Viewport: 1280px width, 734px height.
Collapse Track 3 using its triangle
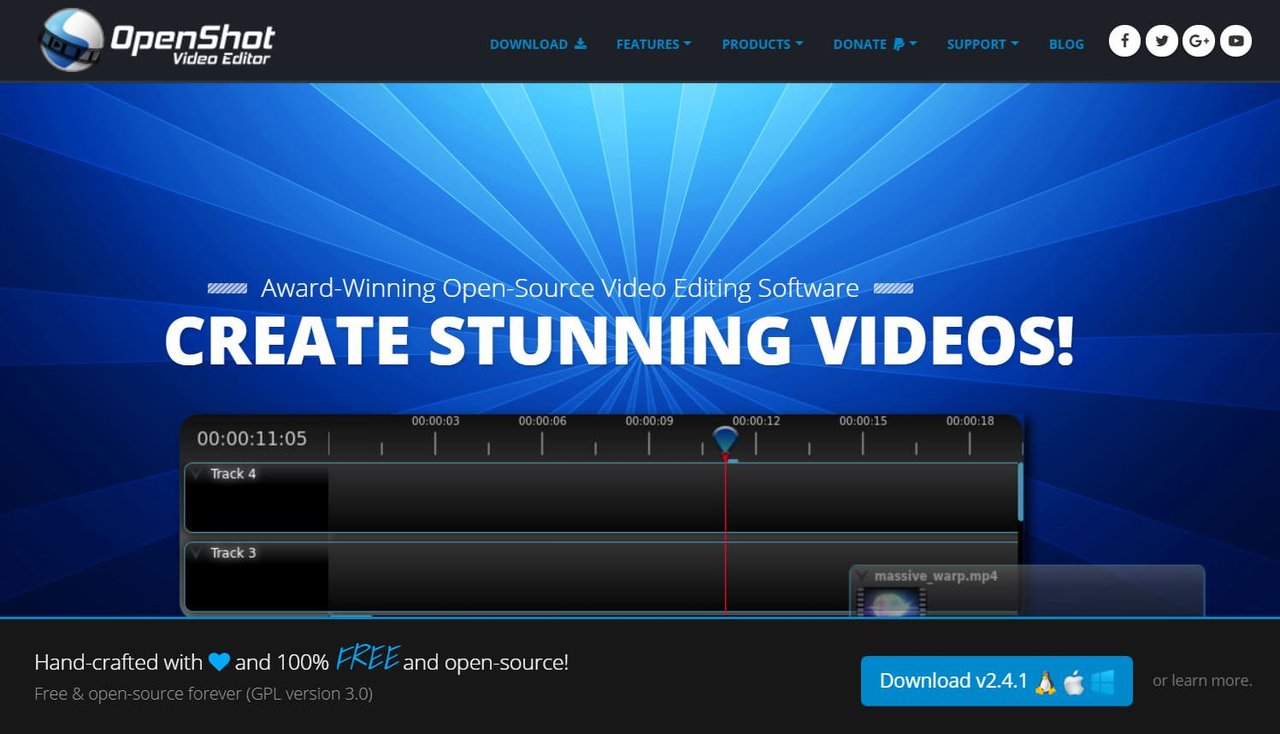[x=196, y=553]
